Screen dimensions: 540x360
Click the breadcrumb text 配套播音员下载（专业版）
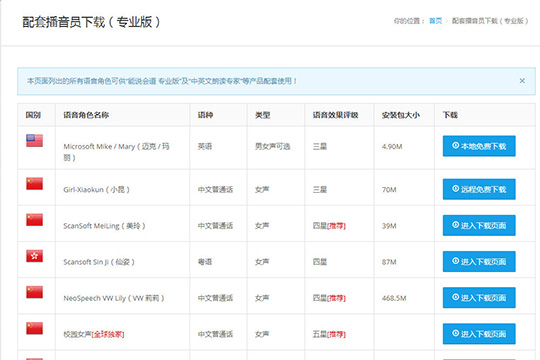(490, 21)
